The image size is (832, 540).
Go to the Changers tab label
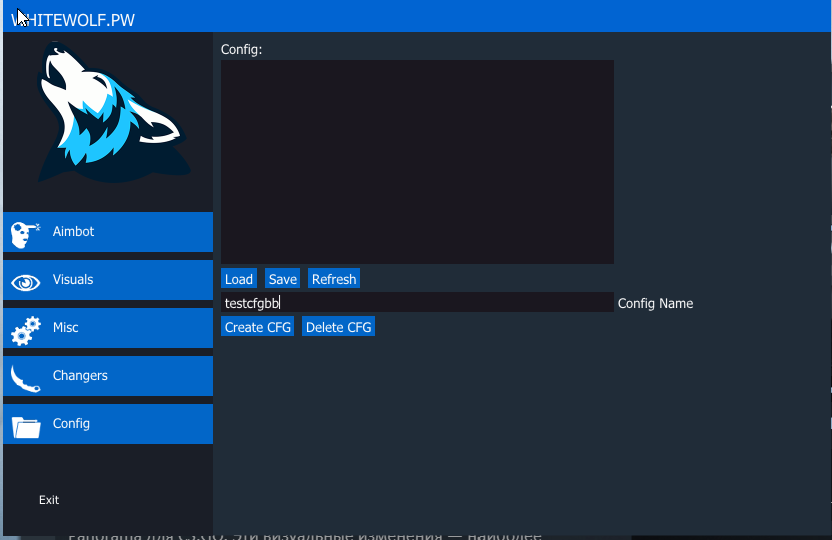click(x=80, y=375)
